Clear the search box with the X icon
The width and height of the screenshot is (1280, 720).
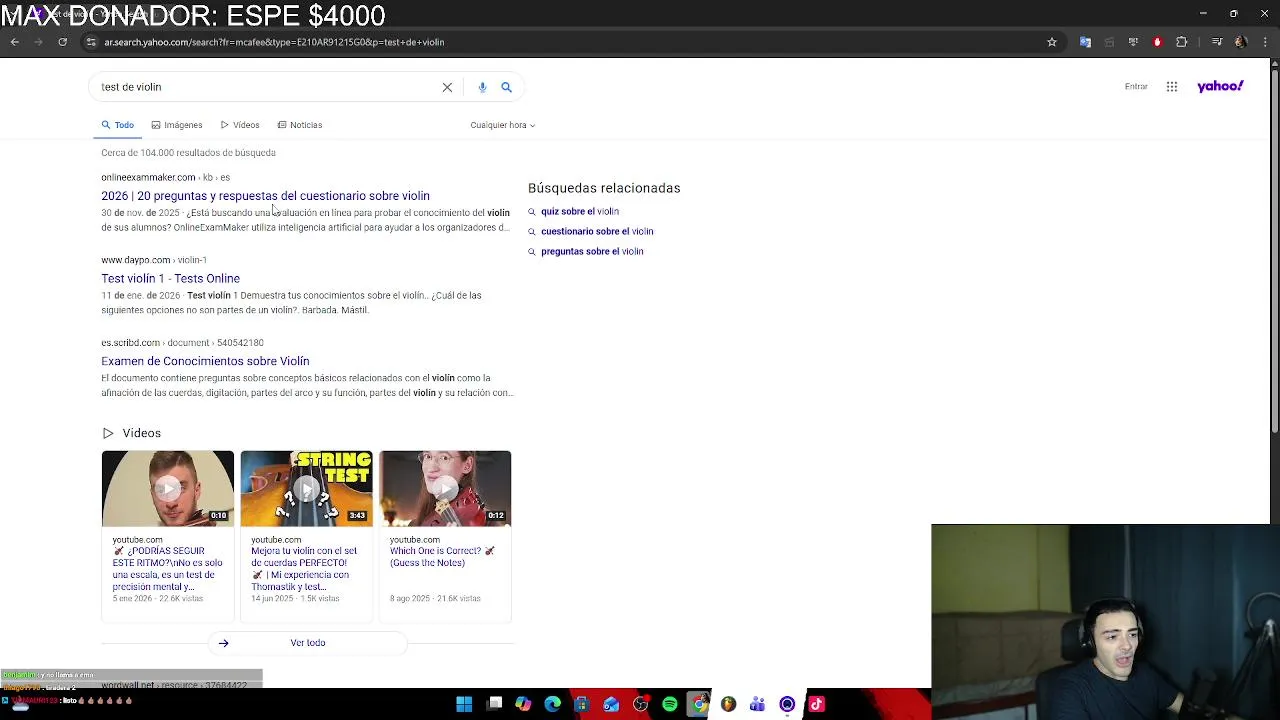pos(447,87)
